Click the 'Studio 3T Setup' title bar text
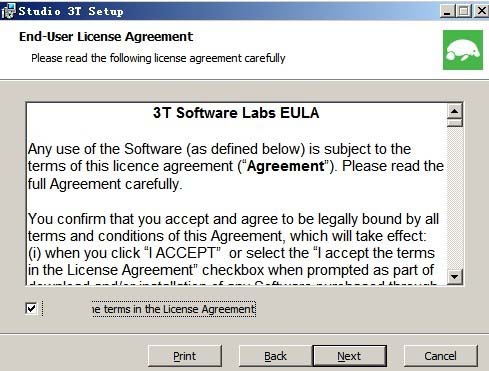Viewport: 489px width, 371px height. (x=71, y=11)
